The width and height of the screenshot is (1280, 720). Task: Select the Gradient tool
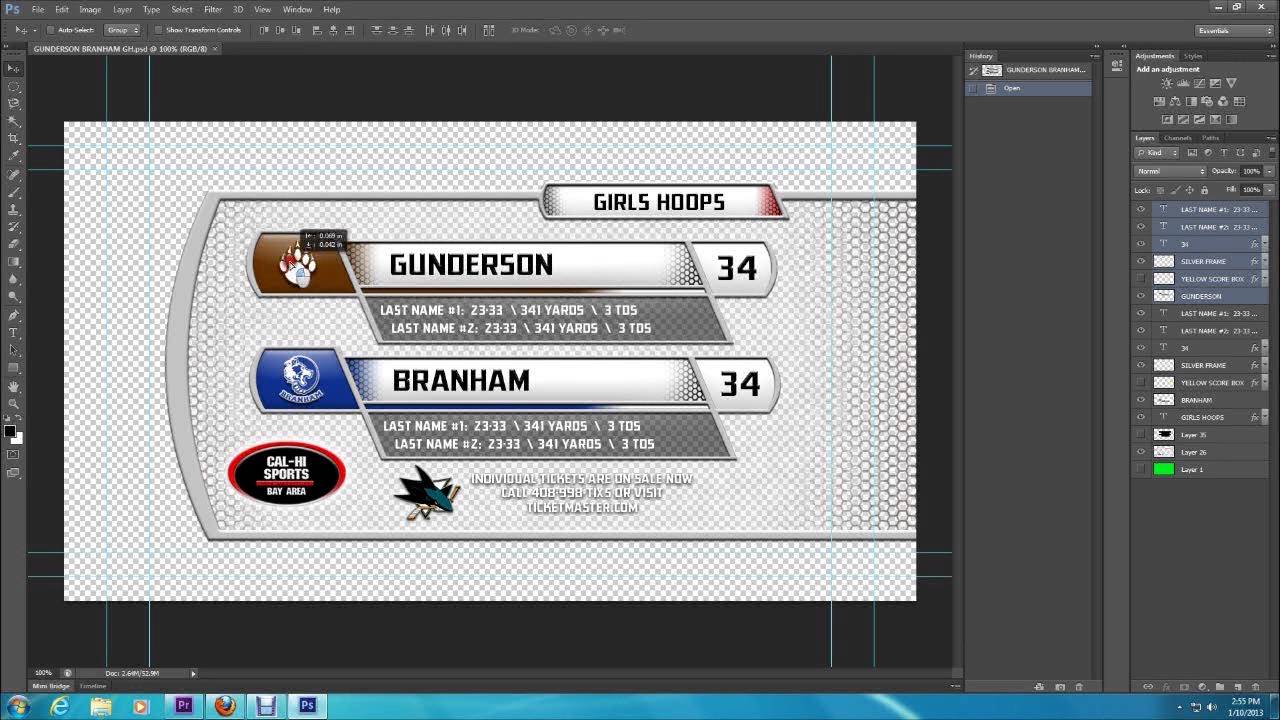click(14, 261)
